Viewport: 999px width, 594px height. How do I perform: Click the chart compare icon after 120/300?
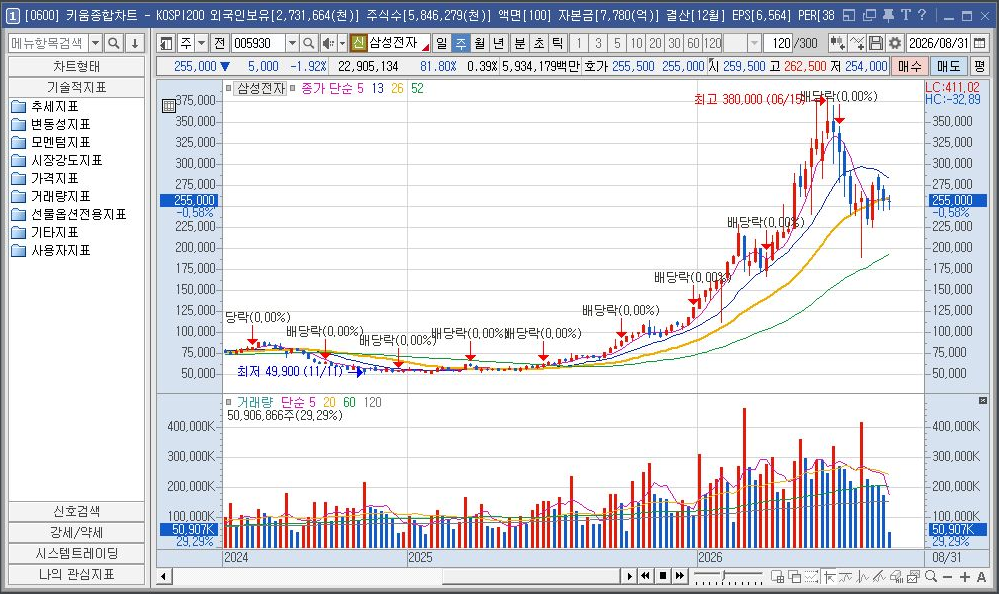(x=837, y=43)
